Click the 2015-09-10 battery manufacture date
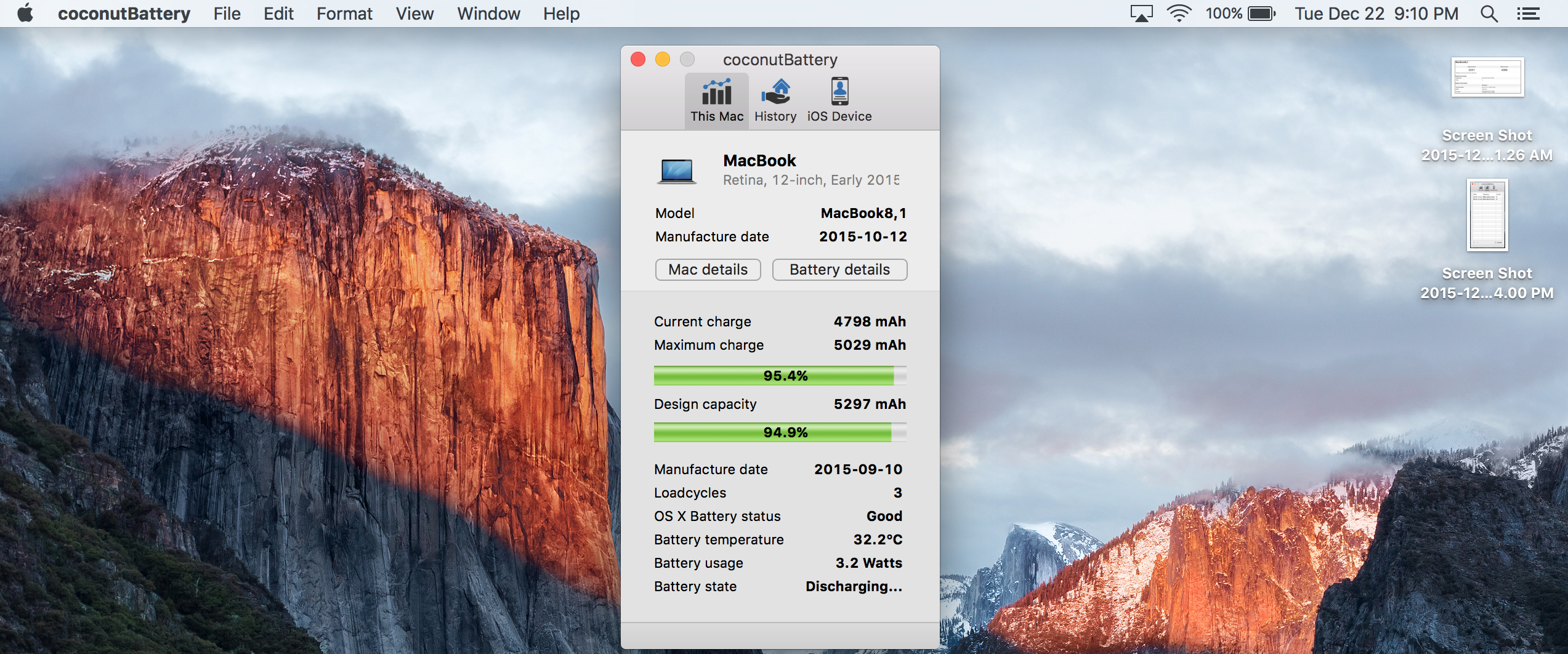The width and height of the screenshot is (1568, 654). tap(858, 469)
